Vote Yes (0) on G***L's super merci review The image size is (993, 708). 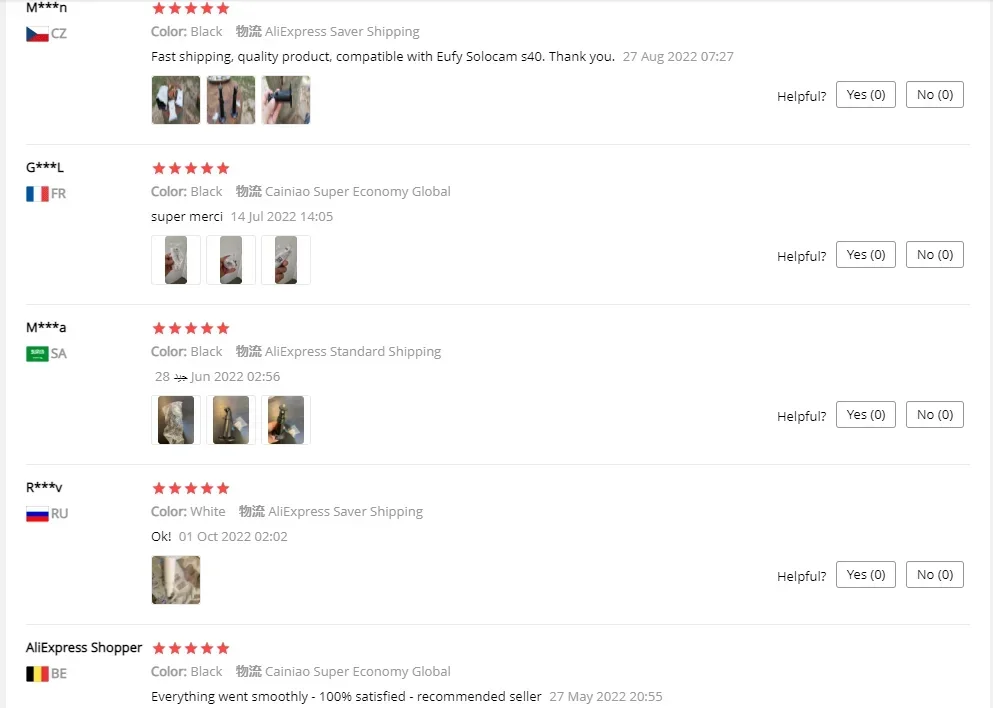(865, 255)
